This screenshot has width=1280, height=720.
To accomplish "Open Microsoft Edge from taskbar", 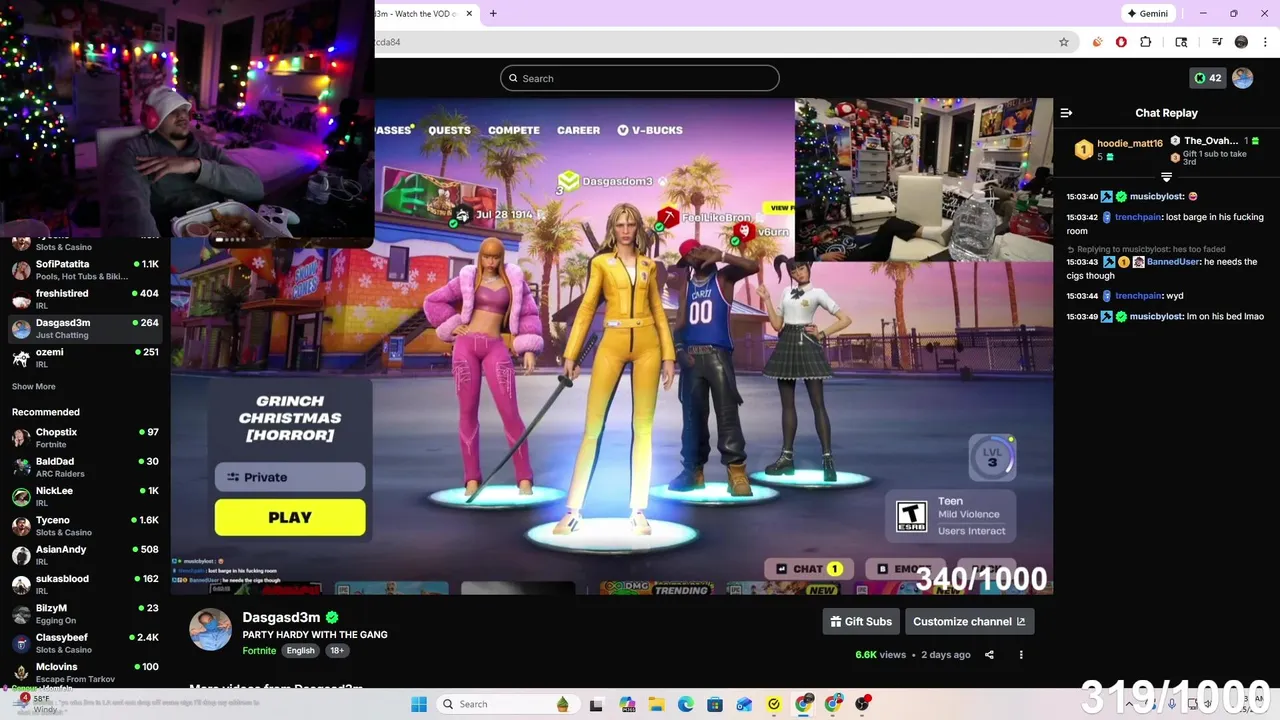I will (x=685, y=704).
